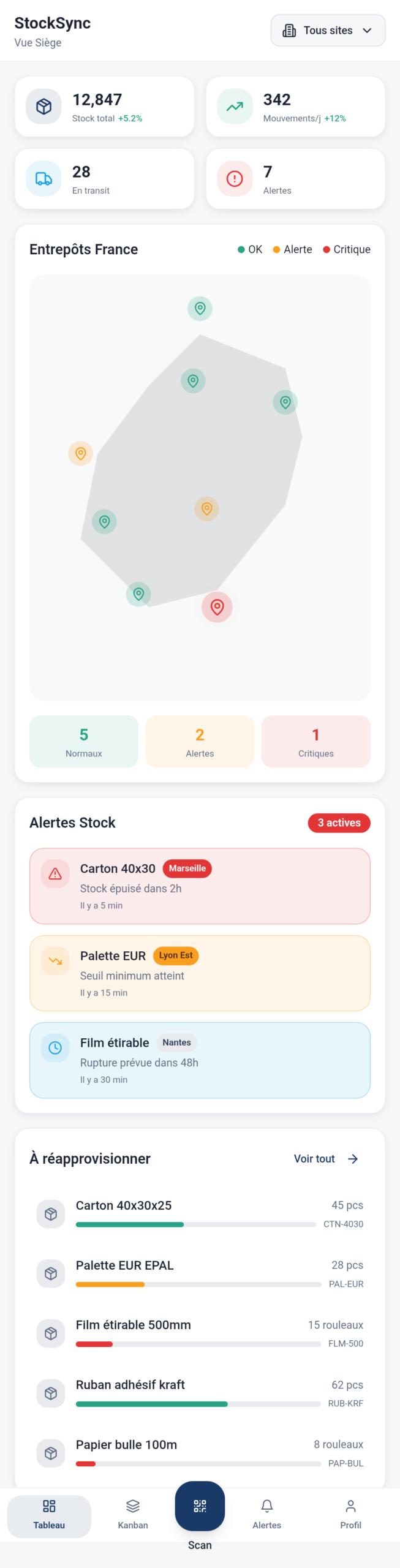Click the Scan QR code button
Screen dimensions: 400x1568
pos(200,1506)
